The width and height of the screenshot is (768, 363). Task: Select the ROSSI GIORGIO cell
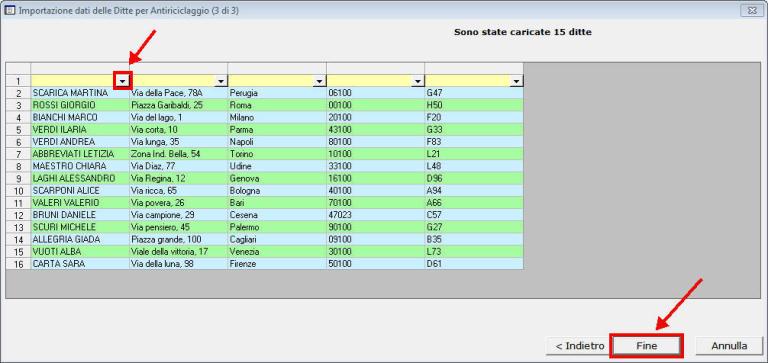point(80,105)
